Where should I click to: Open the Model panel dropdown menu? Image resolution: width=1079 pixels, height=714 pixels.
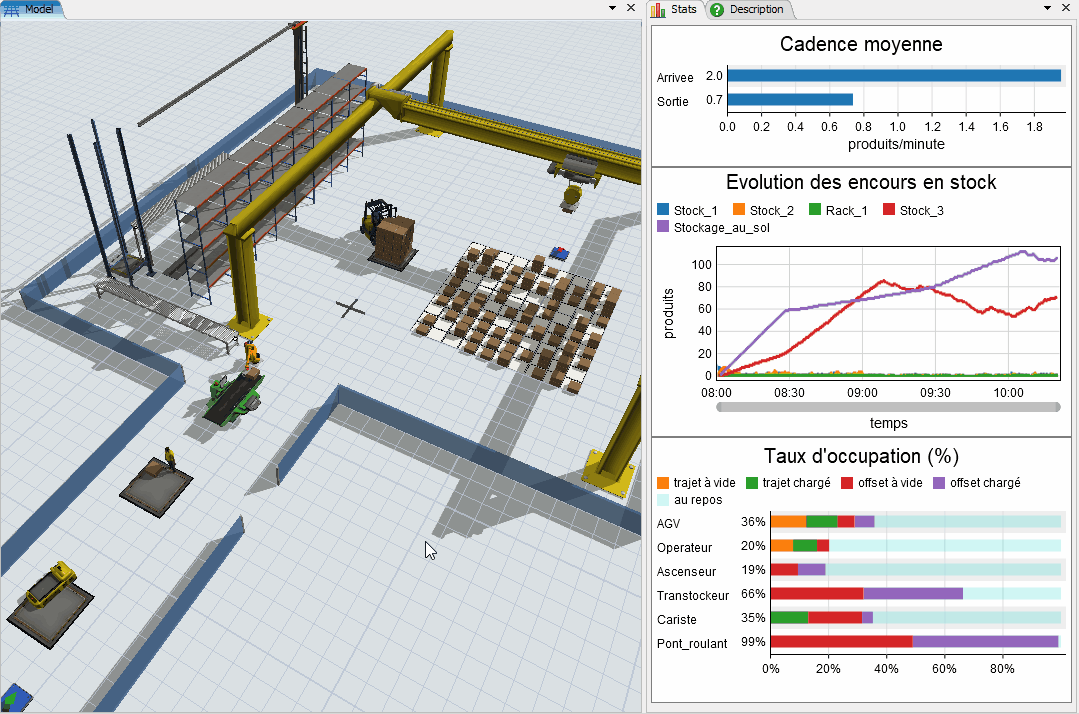click(611, 7)
